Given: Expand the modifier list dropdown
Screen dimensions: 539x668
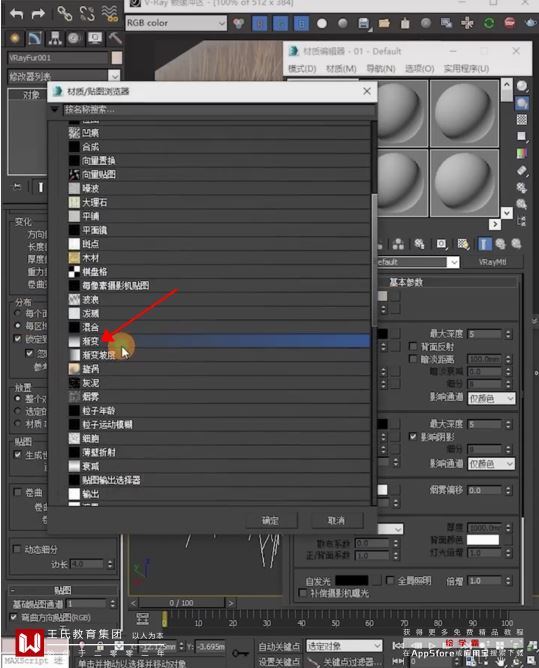Looking at the screenshot, I should [x=114, y=76].
